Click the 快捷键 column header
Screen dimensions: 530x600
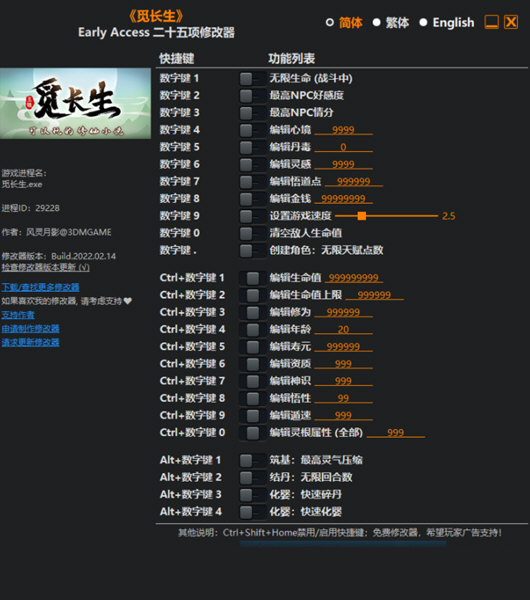coord(177,59)
